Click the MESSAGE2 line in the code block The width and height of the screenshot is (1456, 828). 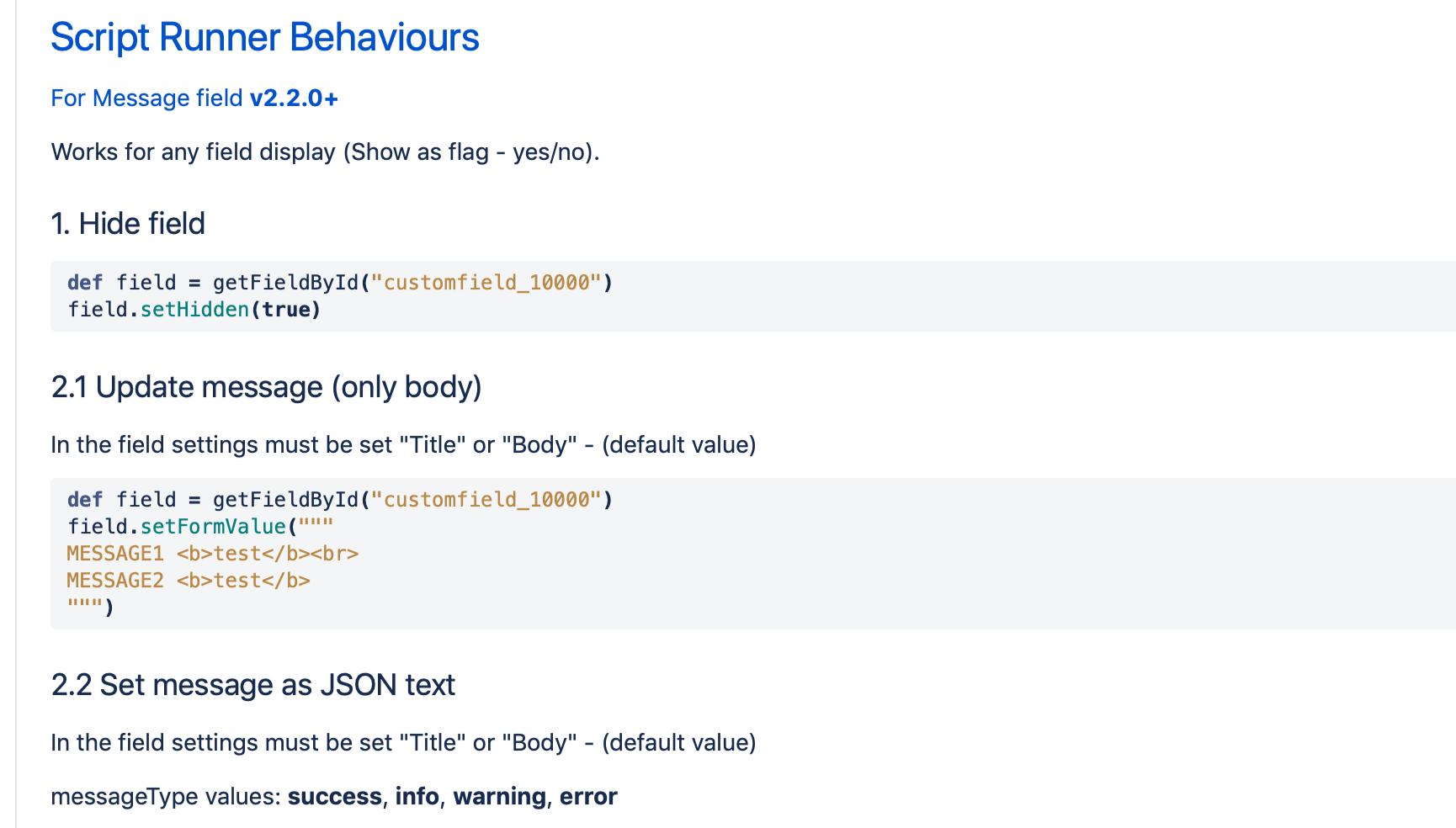click(x=189, y=581)
